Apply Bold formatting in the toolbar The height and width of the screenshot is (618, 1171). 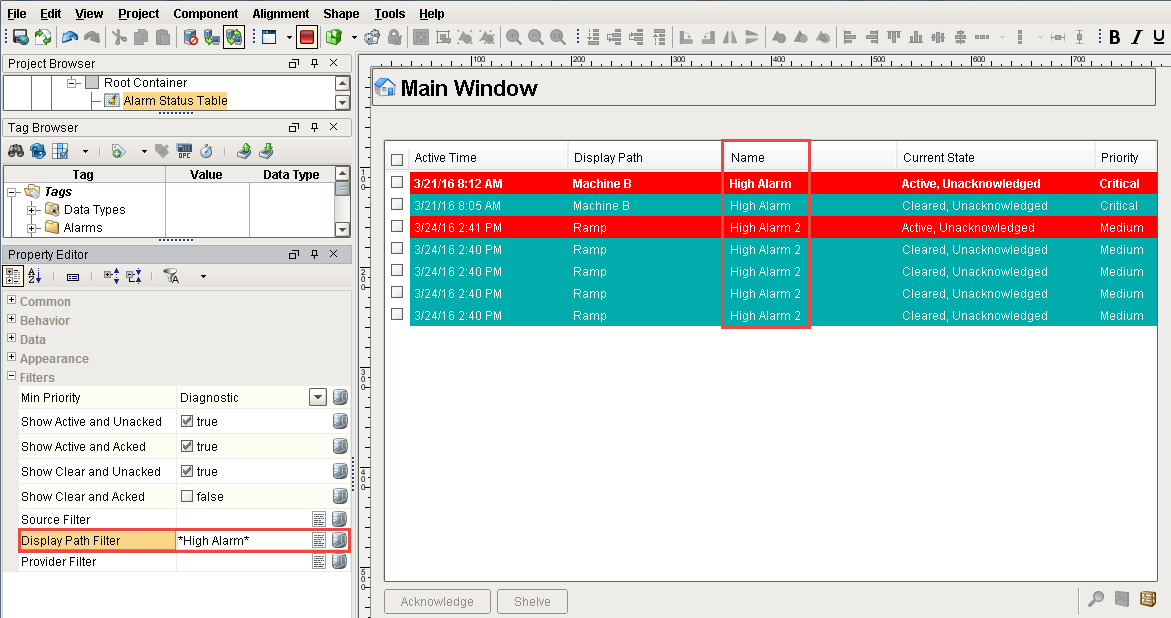[1115, 37]
